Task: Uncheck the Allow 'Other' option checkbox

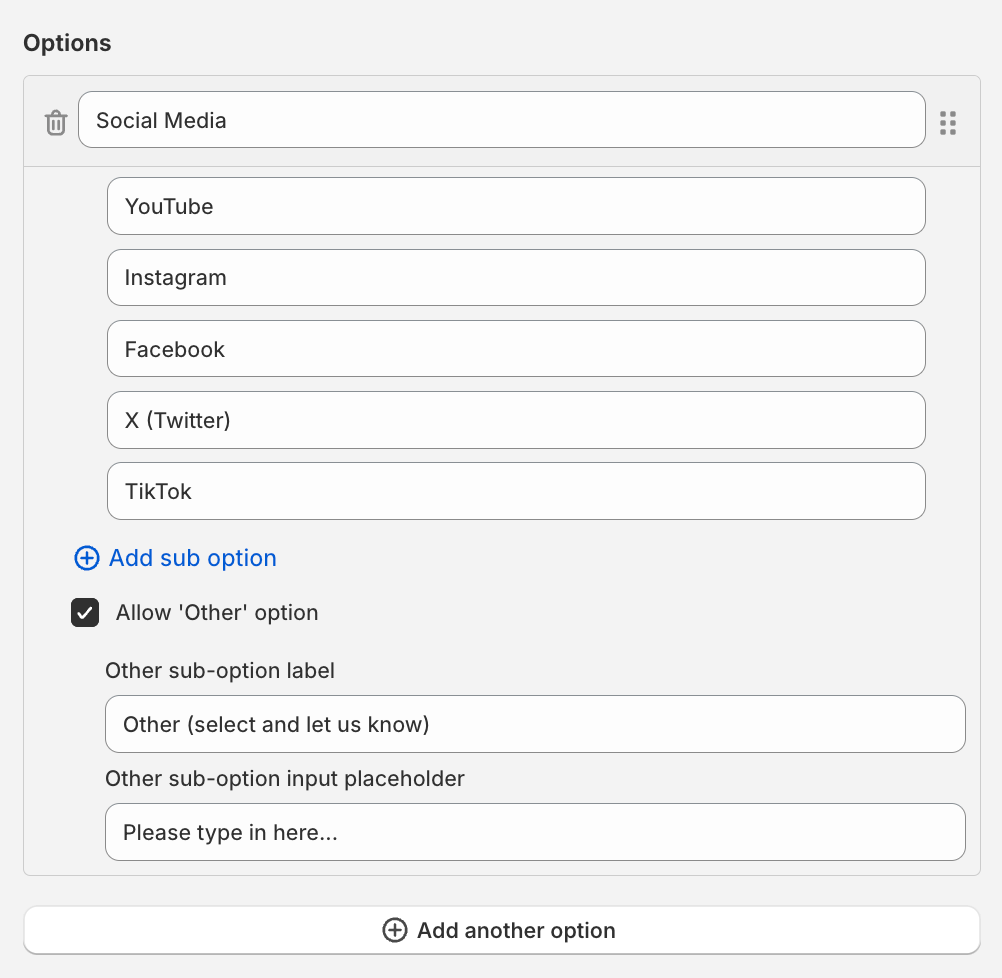Action: pos(85,612)
